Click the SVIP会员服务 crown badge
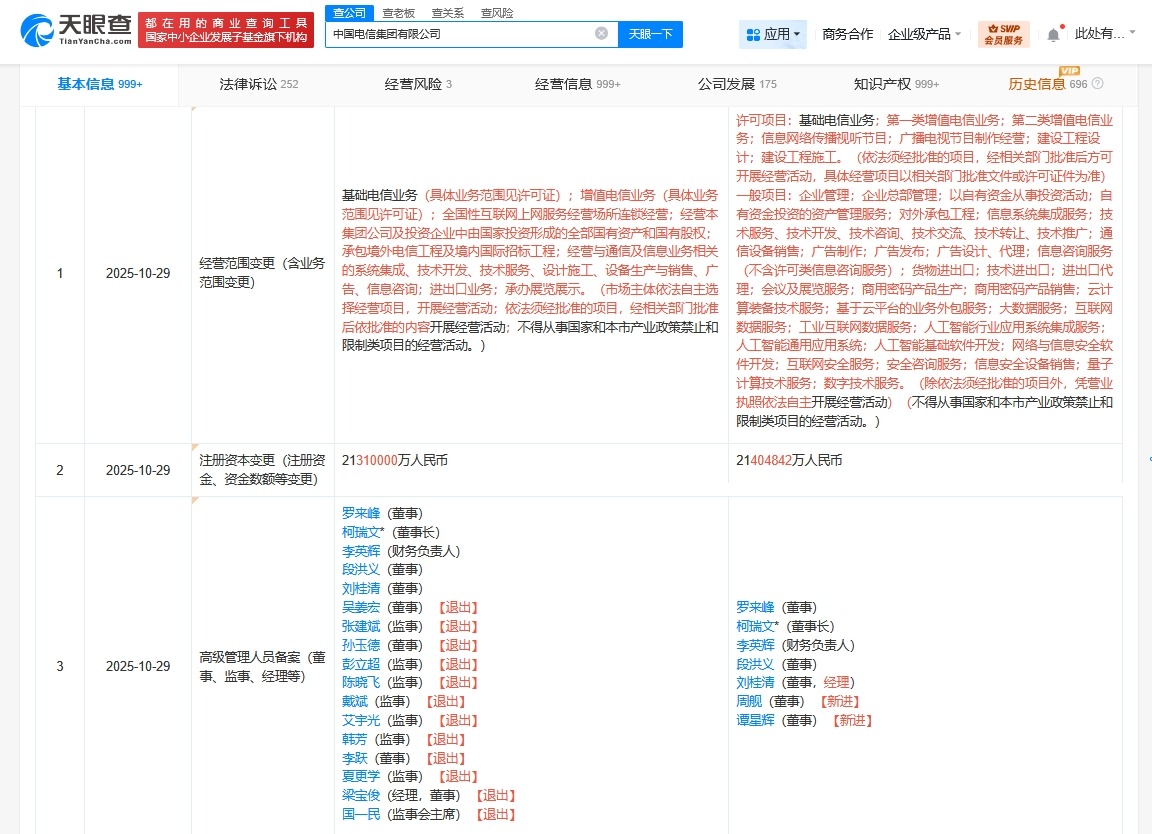The width and height of the screenshot is (1152, 834). tap(1002, 33)
